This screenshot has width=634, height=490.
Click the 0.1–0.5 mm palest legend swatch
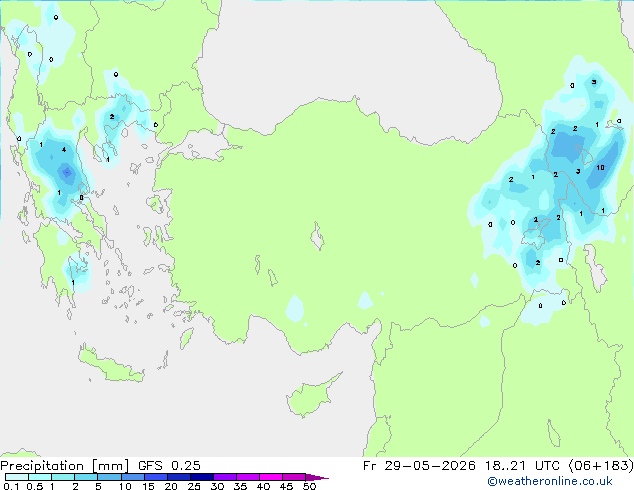(x=17, y=477)
